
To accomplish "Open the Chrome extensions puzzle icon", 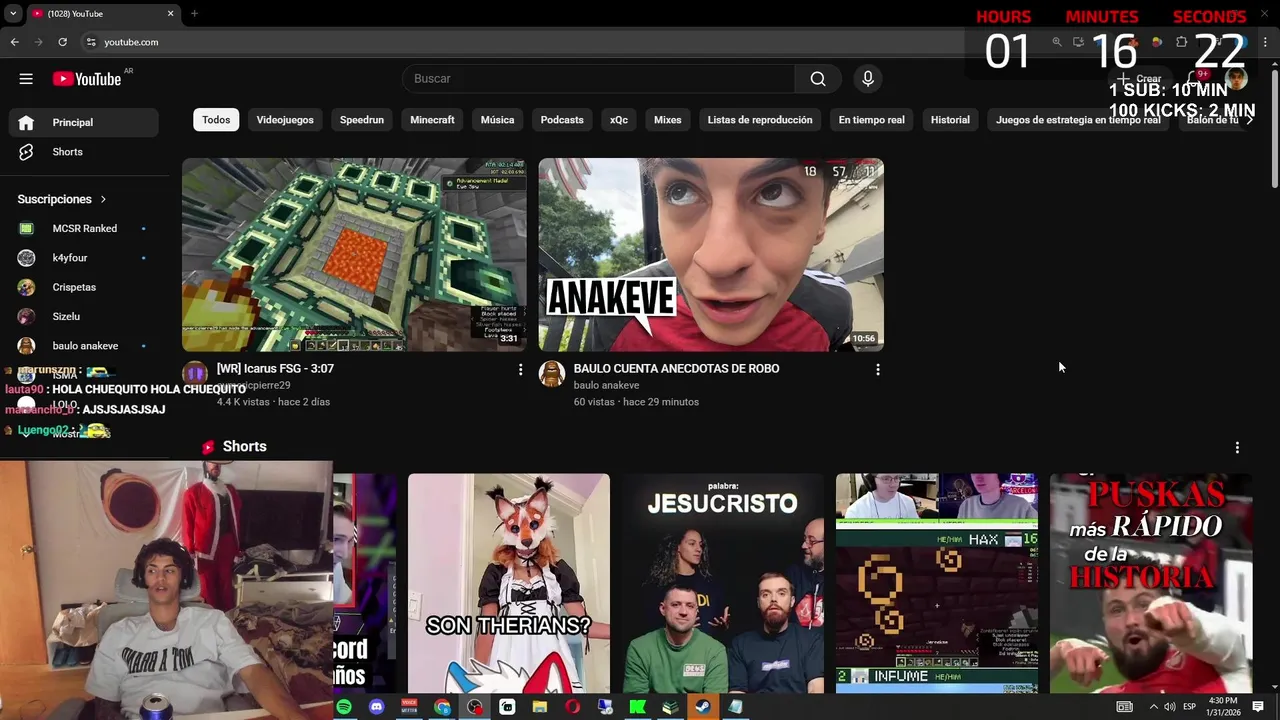I will (x=1182, y=42).
